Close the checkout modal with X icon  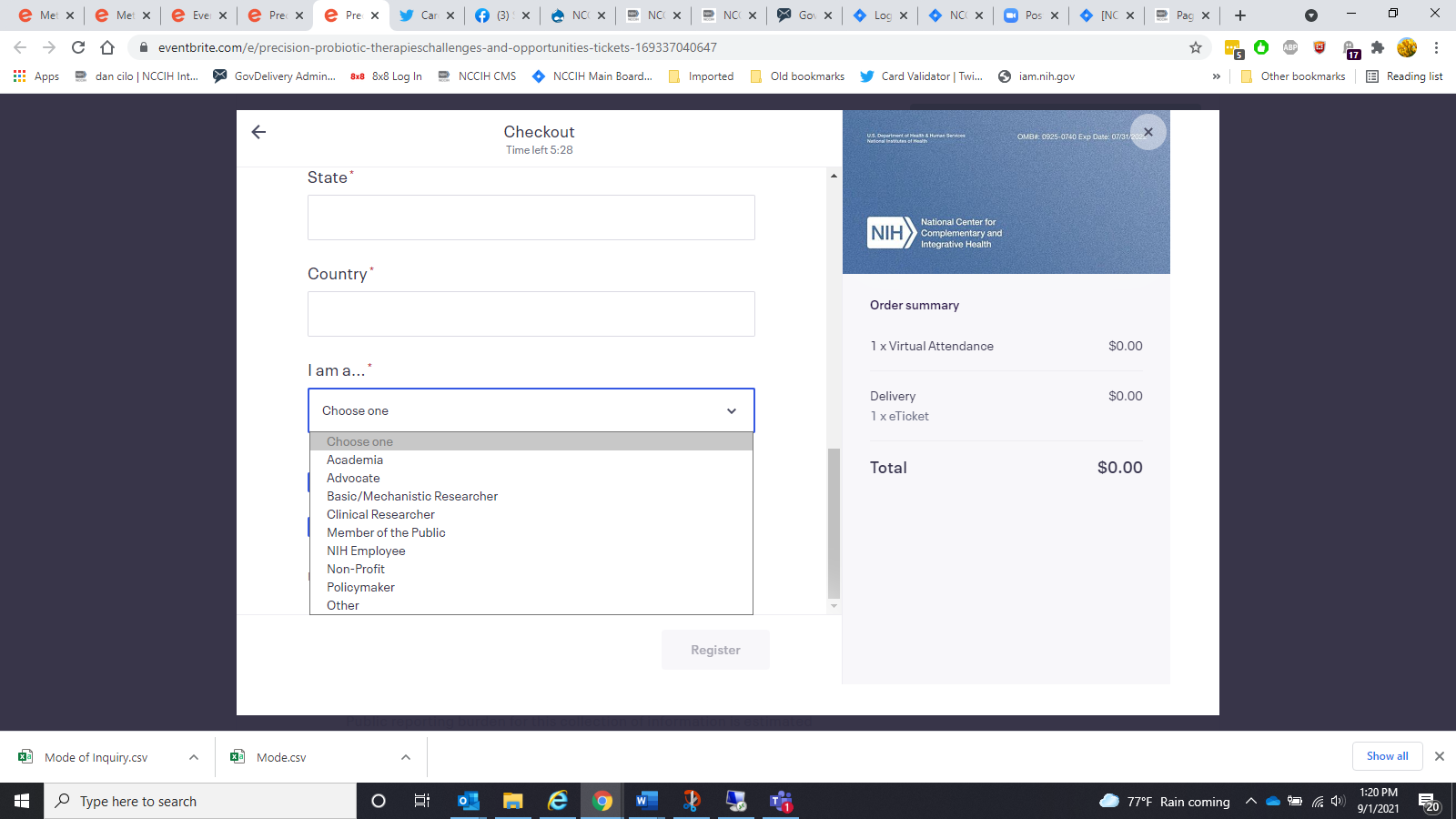[1148, 132]
